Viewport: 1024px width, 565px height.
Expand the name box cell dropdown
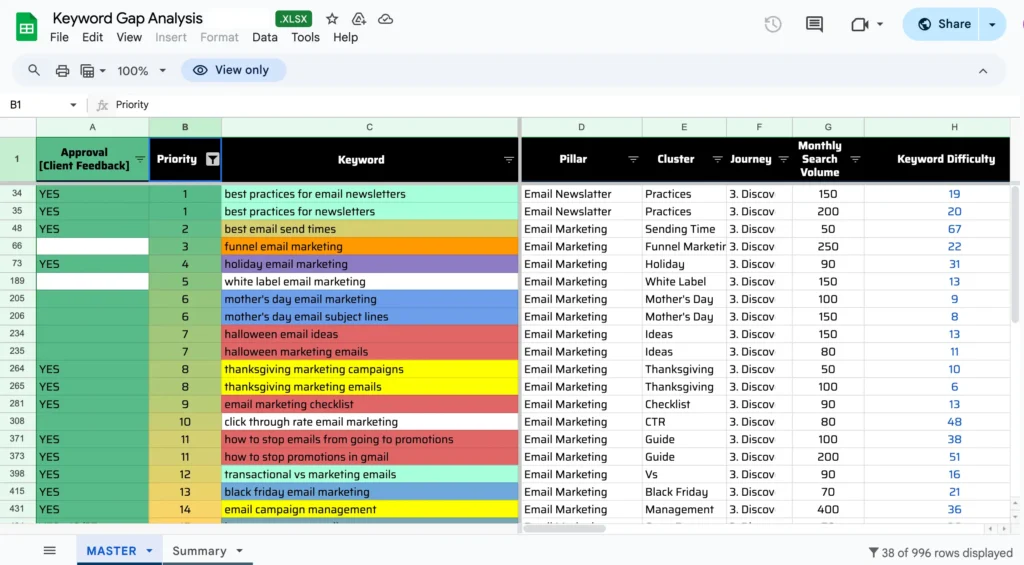click(x=73, y=105)
